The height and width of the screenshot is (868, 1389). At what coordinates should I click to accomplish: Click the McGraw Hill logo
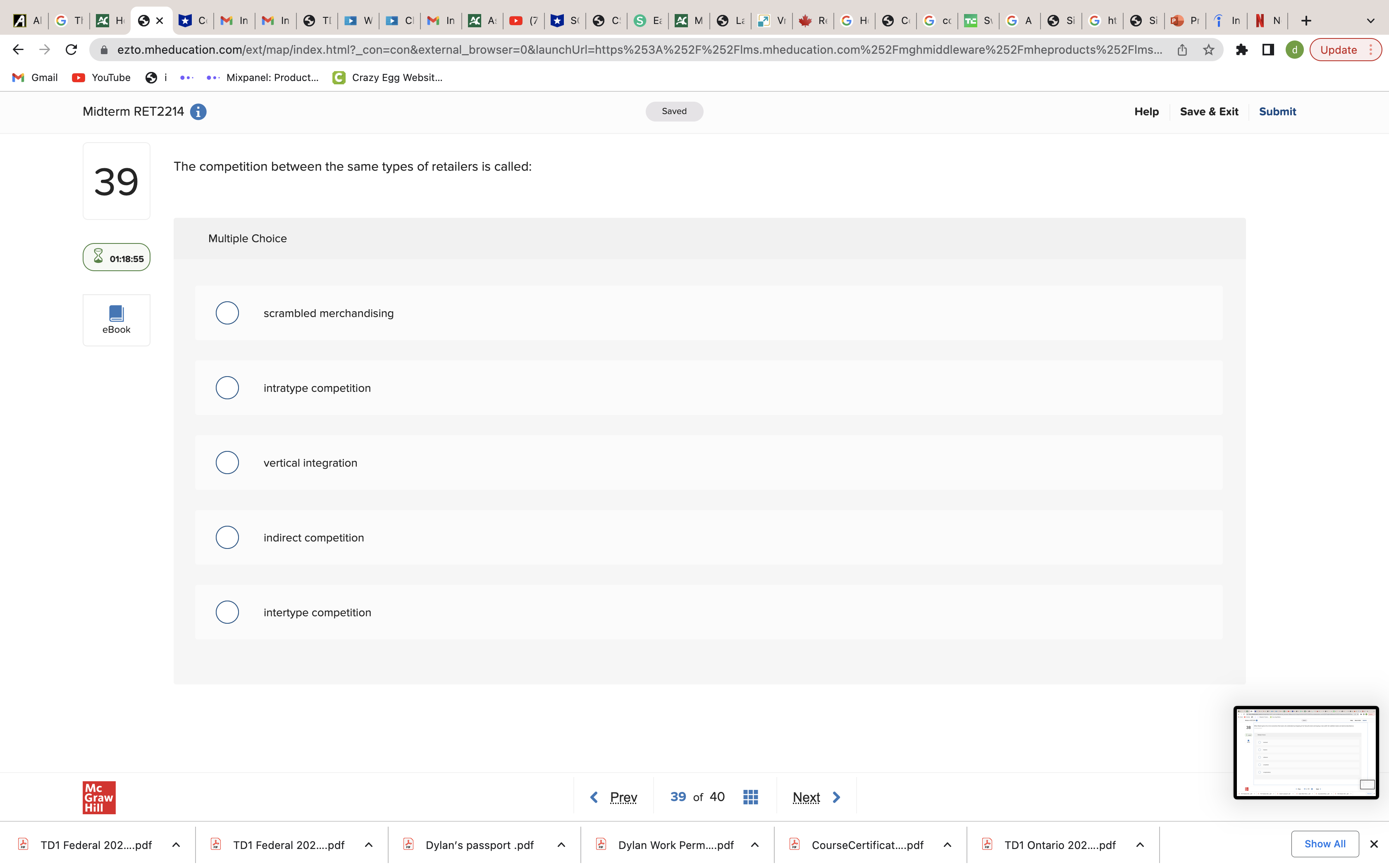coord(99,797)
